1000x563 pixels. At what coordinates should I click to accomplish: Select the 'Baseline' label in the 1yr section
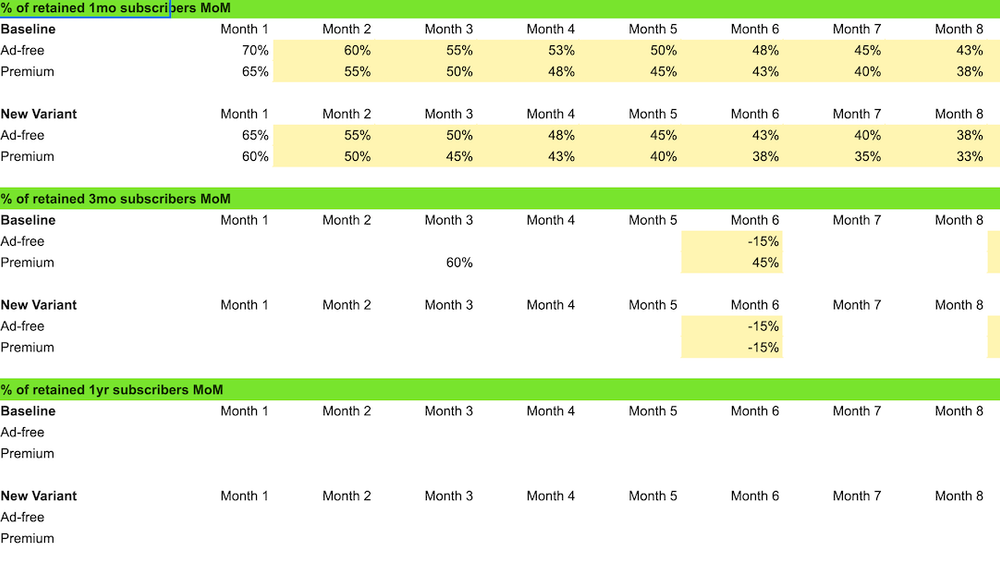click(28, 411)
